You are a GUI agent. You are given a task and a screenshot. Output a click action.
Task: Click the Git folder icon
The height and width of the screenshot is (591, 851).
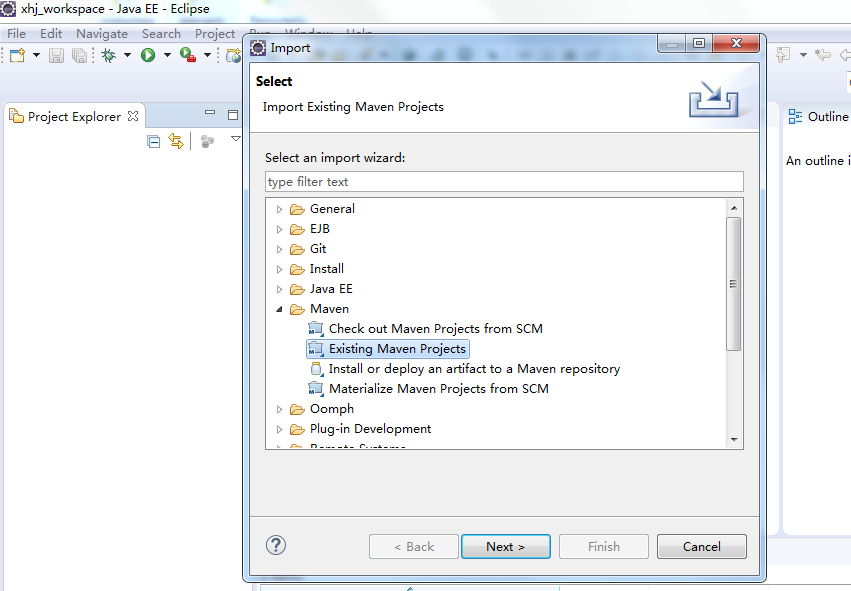point(297,250)
